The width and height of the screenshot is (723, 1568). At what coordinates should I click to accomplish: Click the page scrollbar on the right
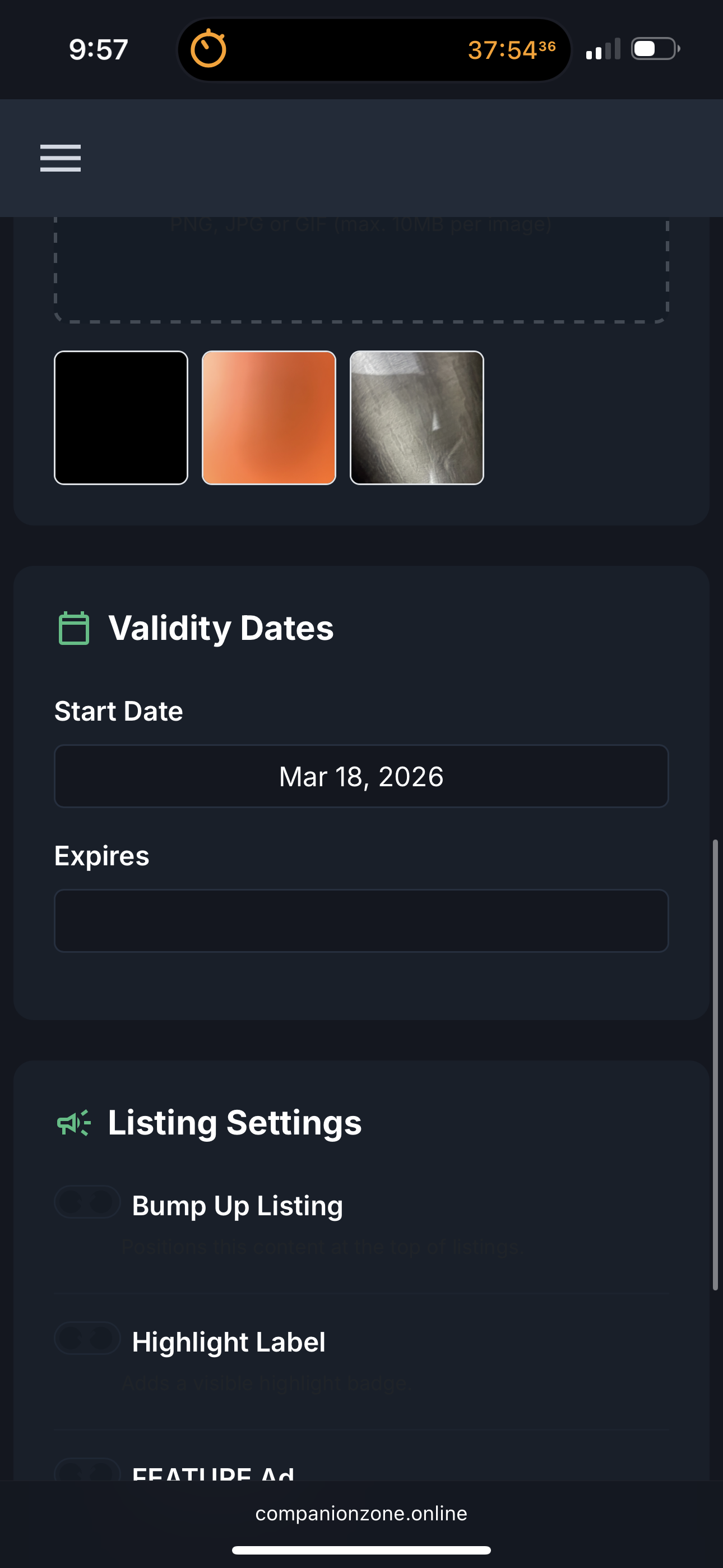click(x=715, y=1064)
